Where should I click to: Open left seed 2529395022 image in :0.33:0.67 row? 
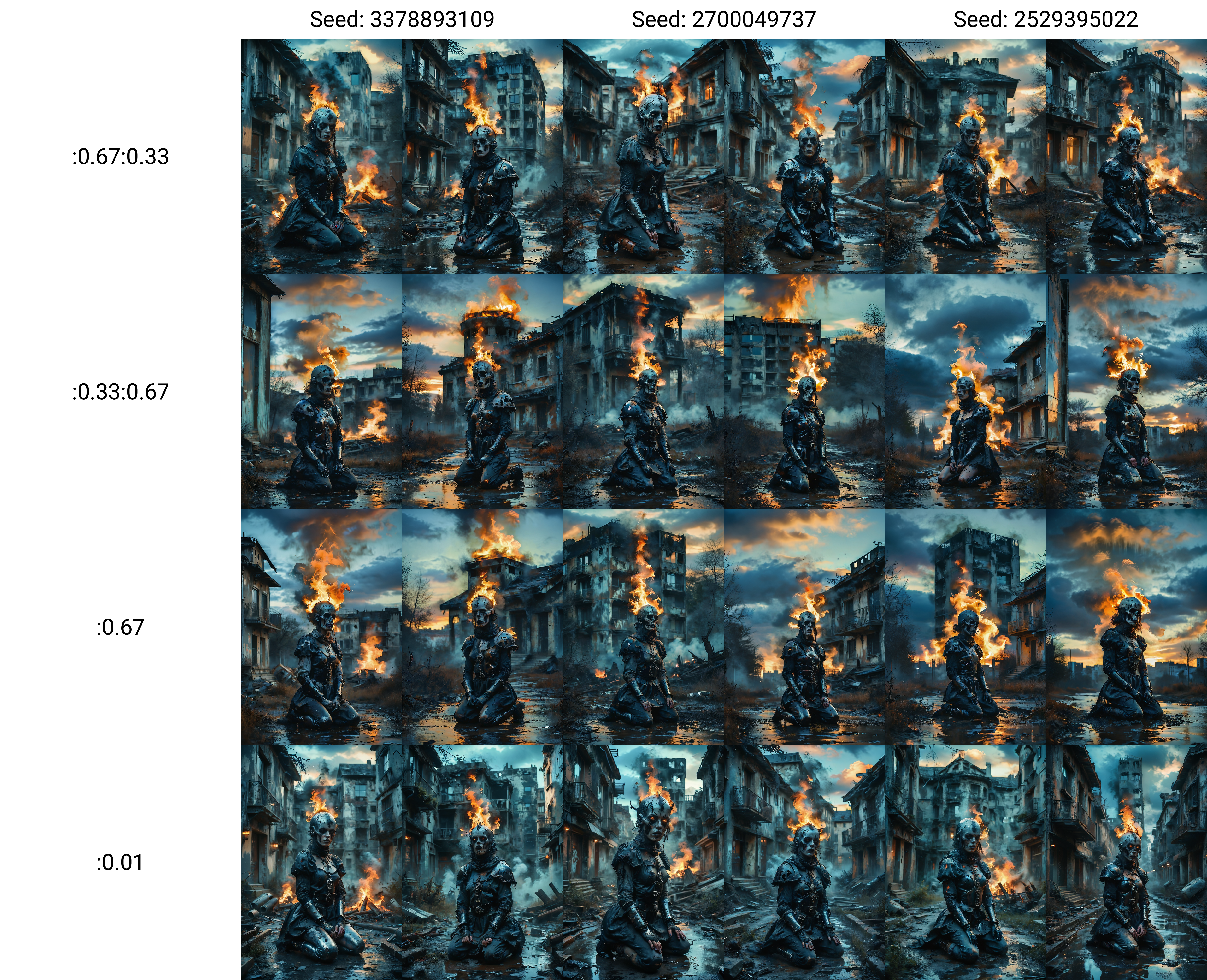(x=965, y=392)
